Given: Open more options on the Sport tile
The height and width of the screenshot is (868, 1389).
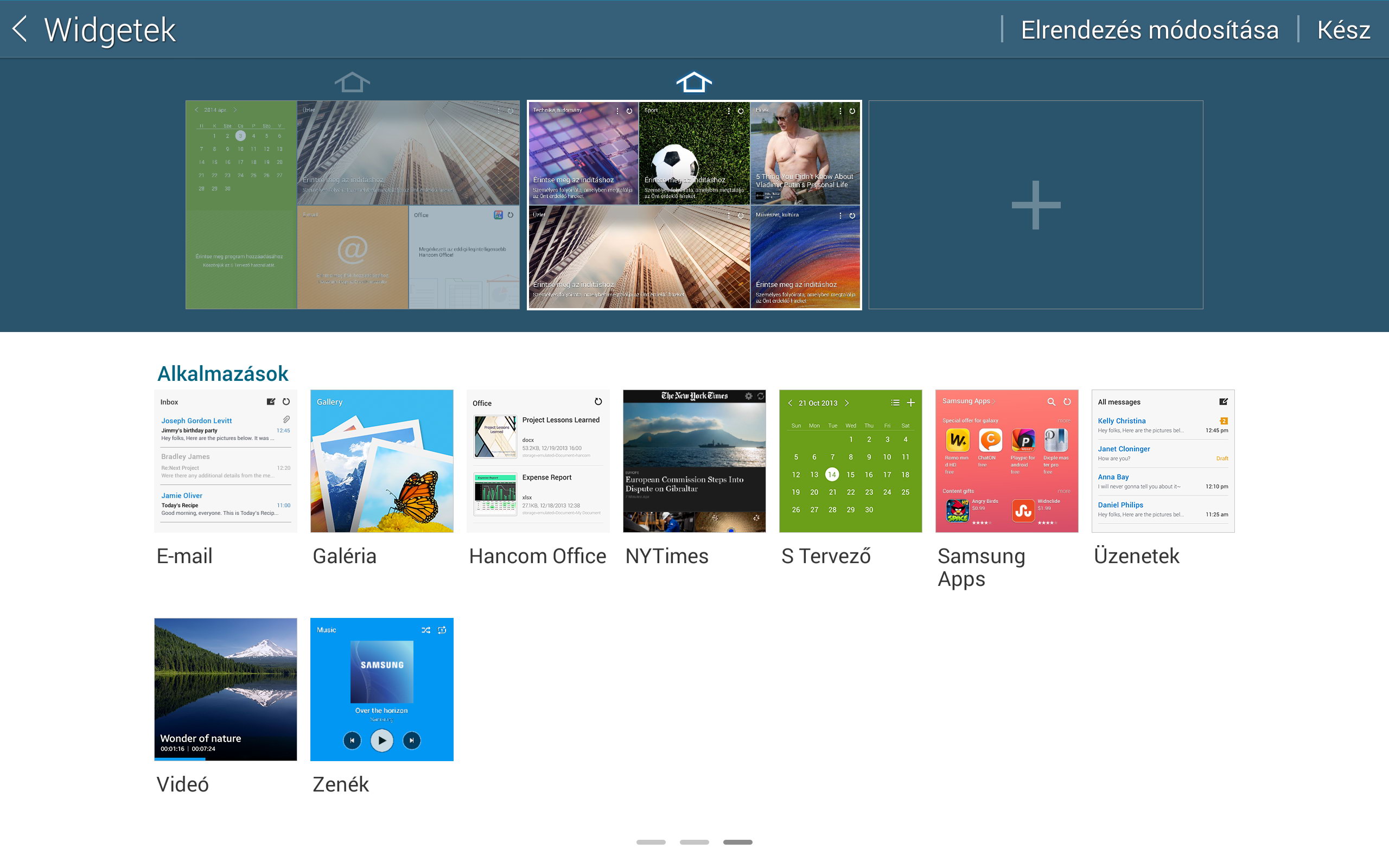Looking at the screenshot, I should click(729, 111).
